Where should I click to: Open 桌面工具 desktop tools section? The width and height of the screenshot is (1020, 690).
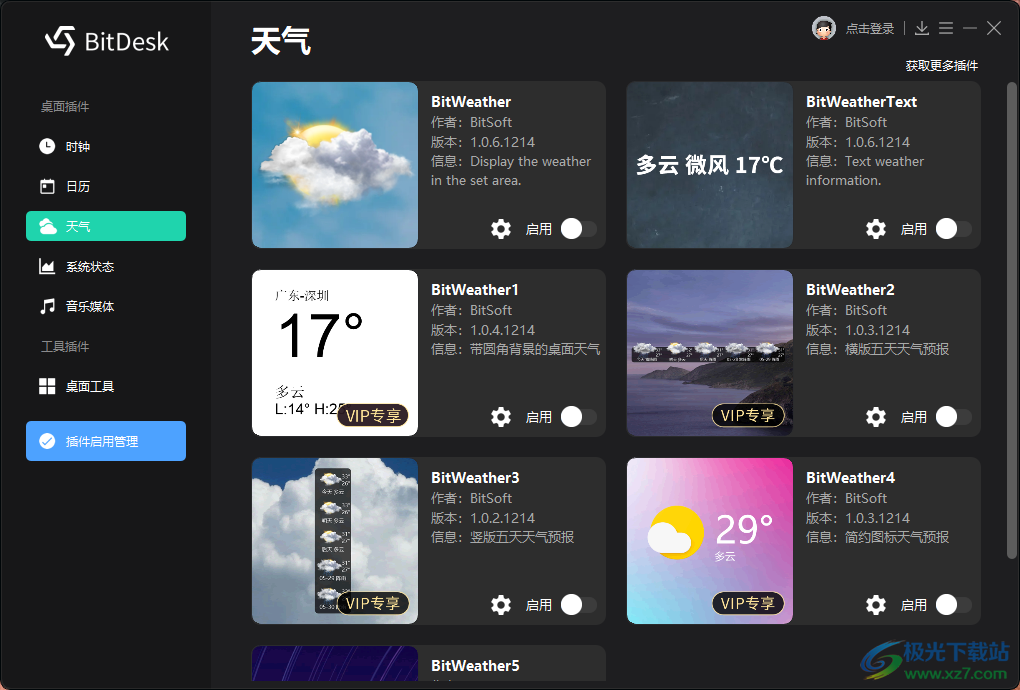106,386
